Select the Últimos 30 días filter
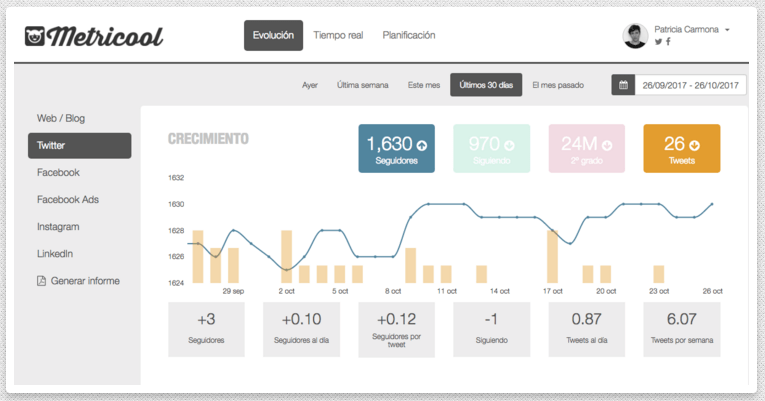This screenshot has height=401, width=765. pyautogui.click(x=486, y=85)
